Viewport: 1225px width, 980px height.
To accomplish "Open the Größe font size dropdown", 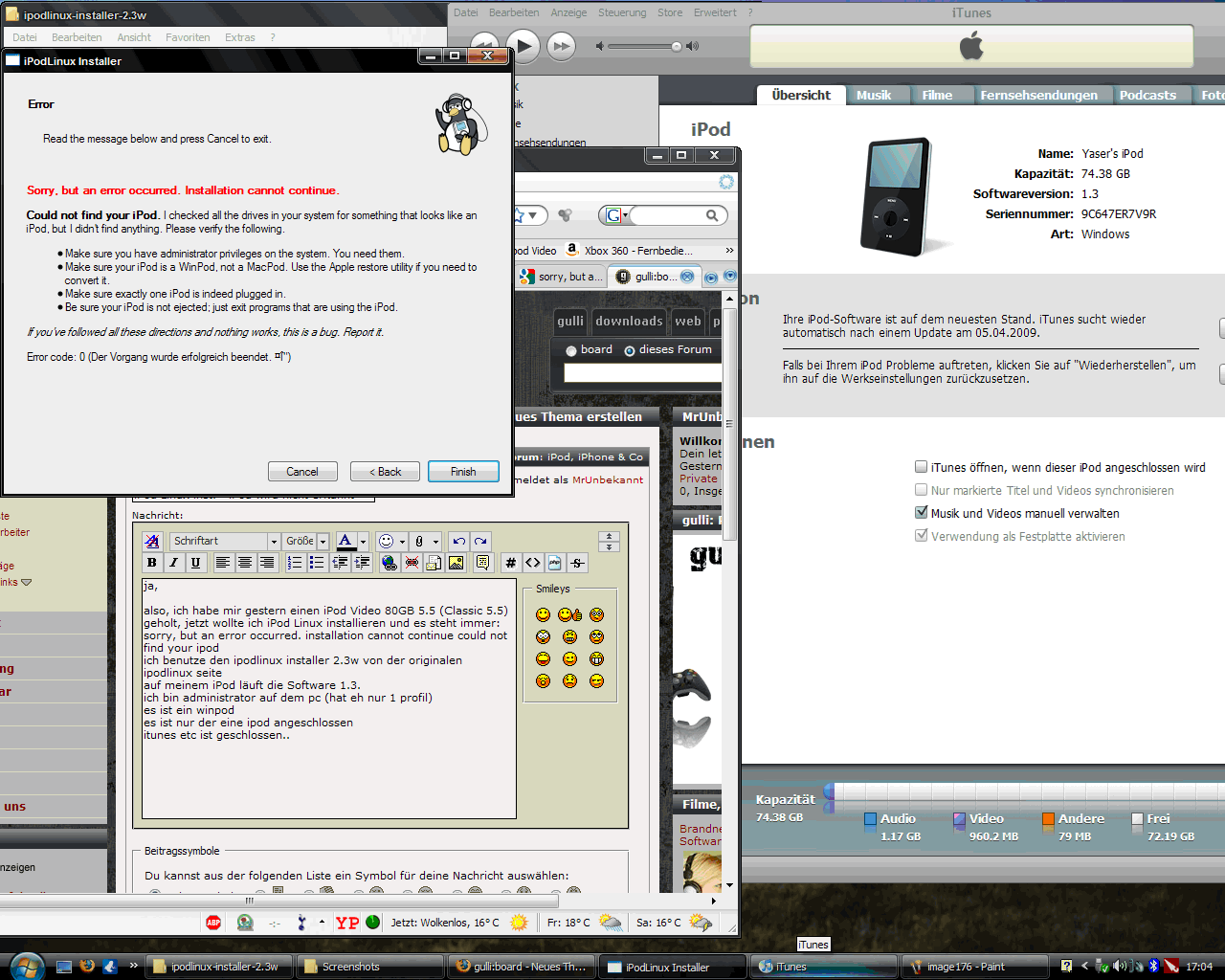I will (323, 542).
